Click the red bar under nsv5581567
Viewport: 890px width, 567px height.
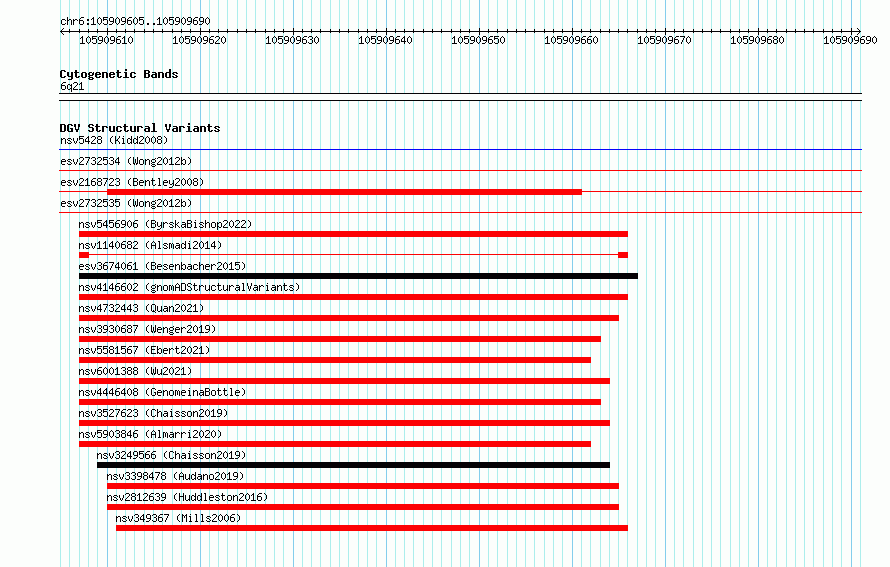(x=335, y=360)
